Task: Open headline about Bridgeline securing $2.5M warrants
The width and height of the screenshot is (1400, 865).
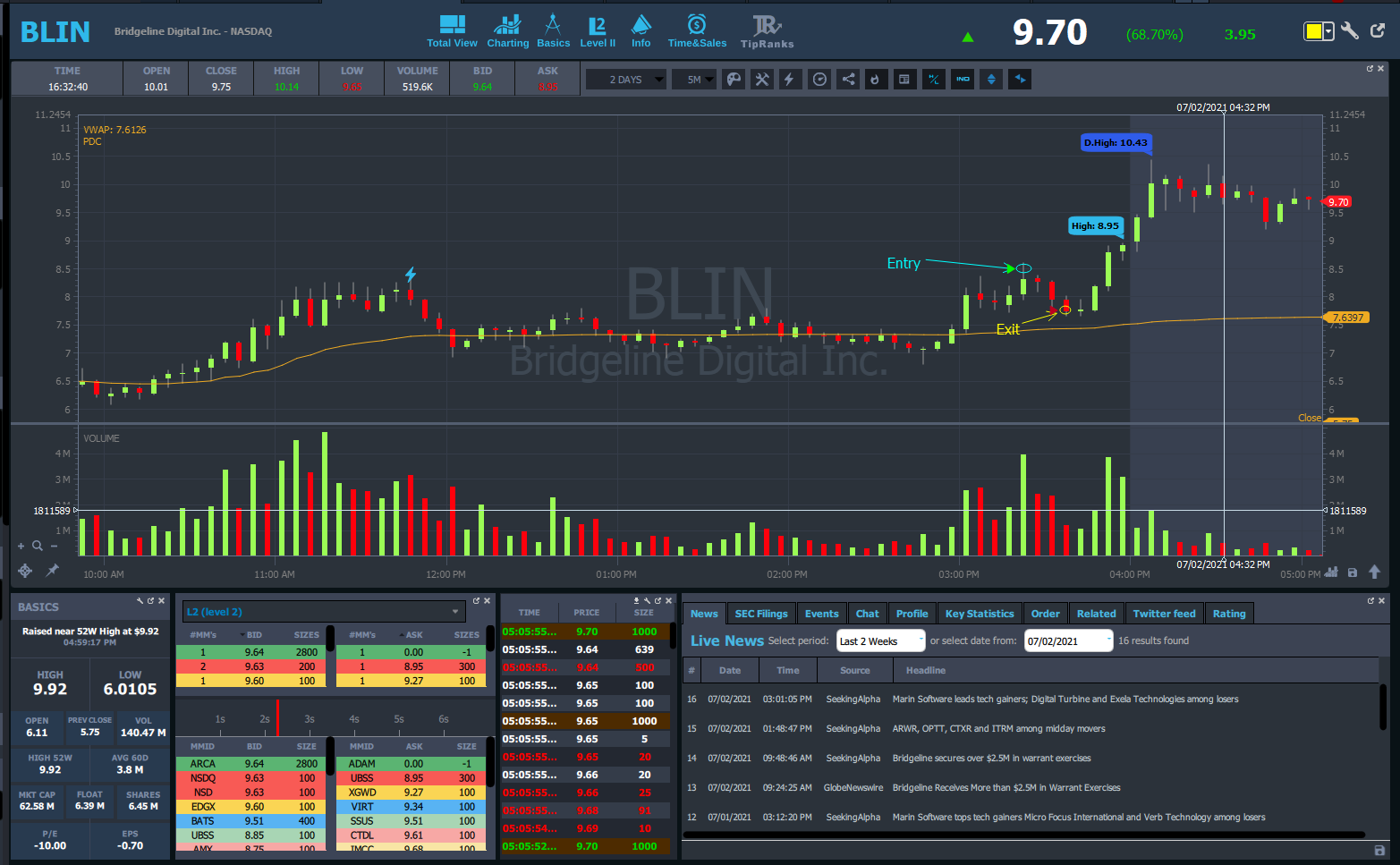Action: coord(991,759)
